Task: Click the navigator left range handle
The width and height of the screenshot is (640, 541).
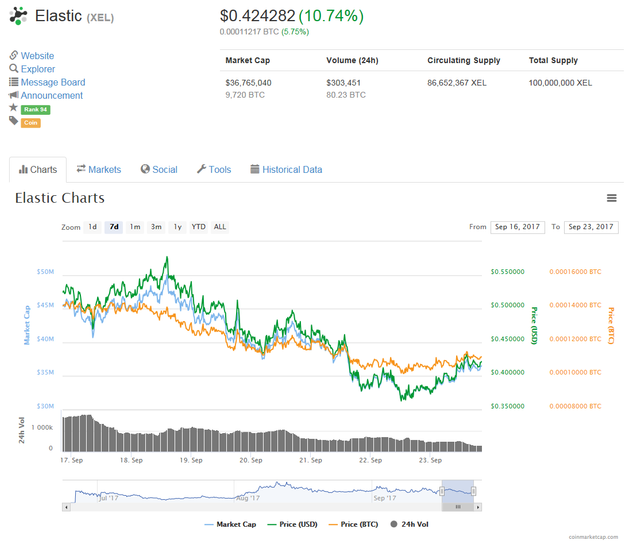Action: point(442,491)
